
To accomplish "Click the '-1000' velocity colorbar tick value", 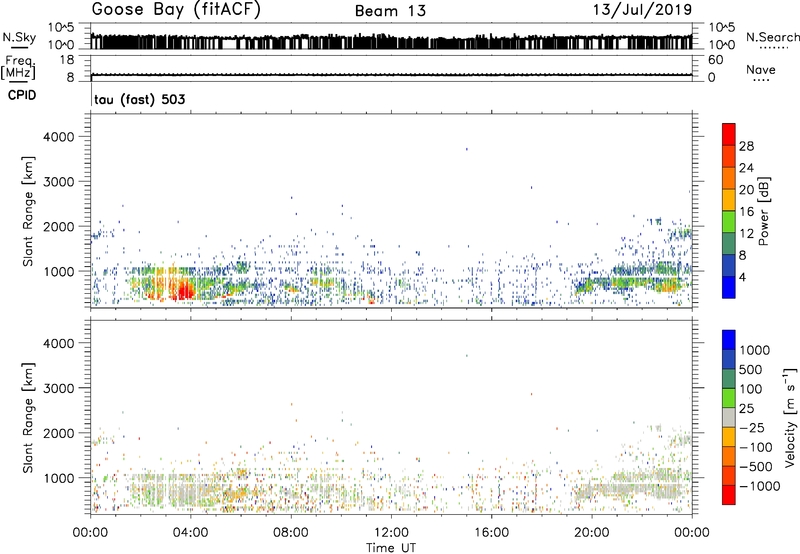I will [x=759, y=486].
